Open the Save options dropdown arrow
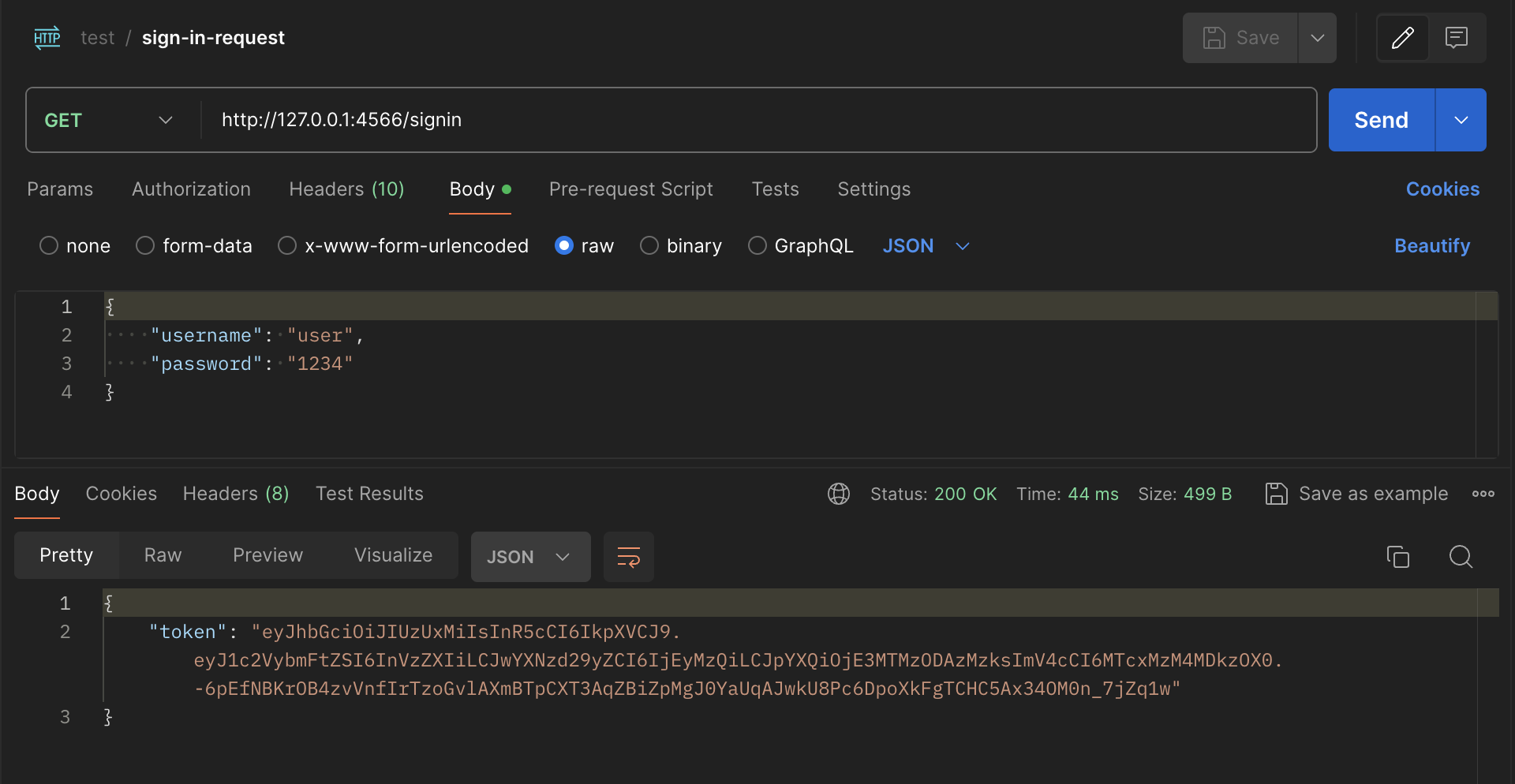The width and height of the screenshot is (1515, 784). click(x=1318, y=38)
